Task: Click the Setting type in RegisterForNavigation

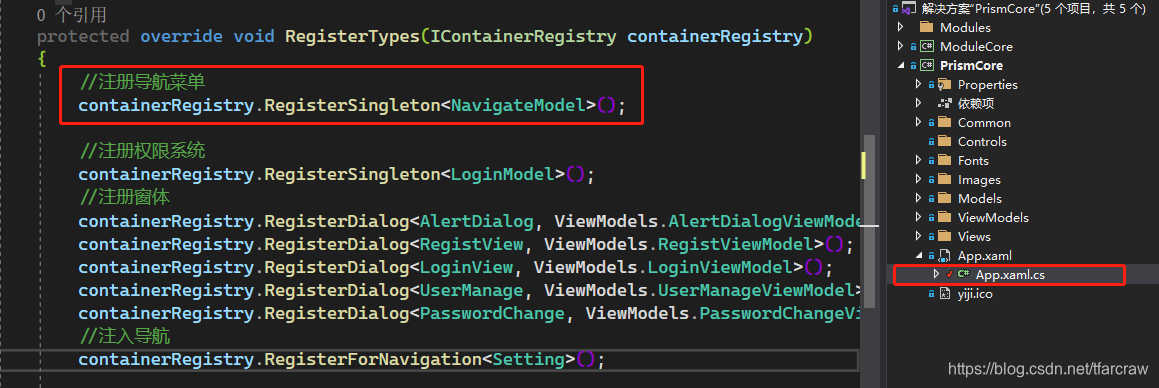Action: 528,360
